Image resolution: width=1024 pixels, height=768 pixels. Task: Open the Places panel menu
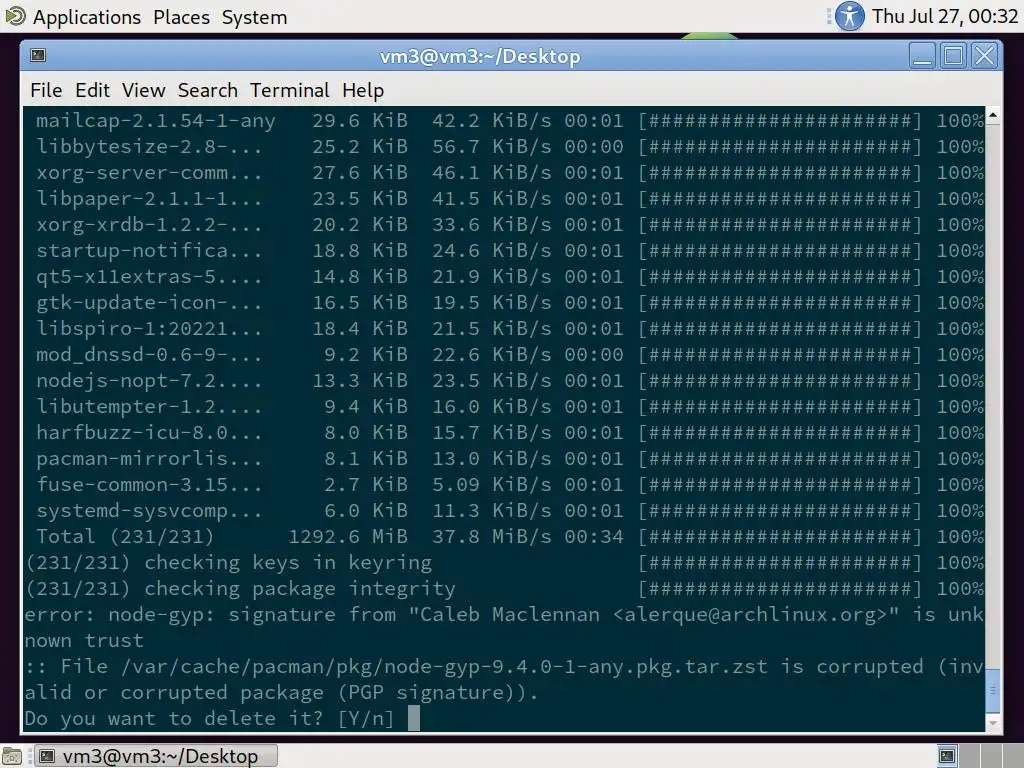(182, 17)
